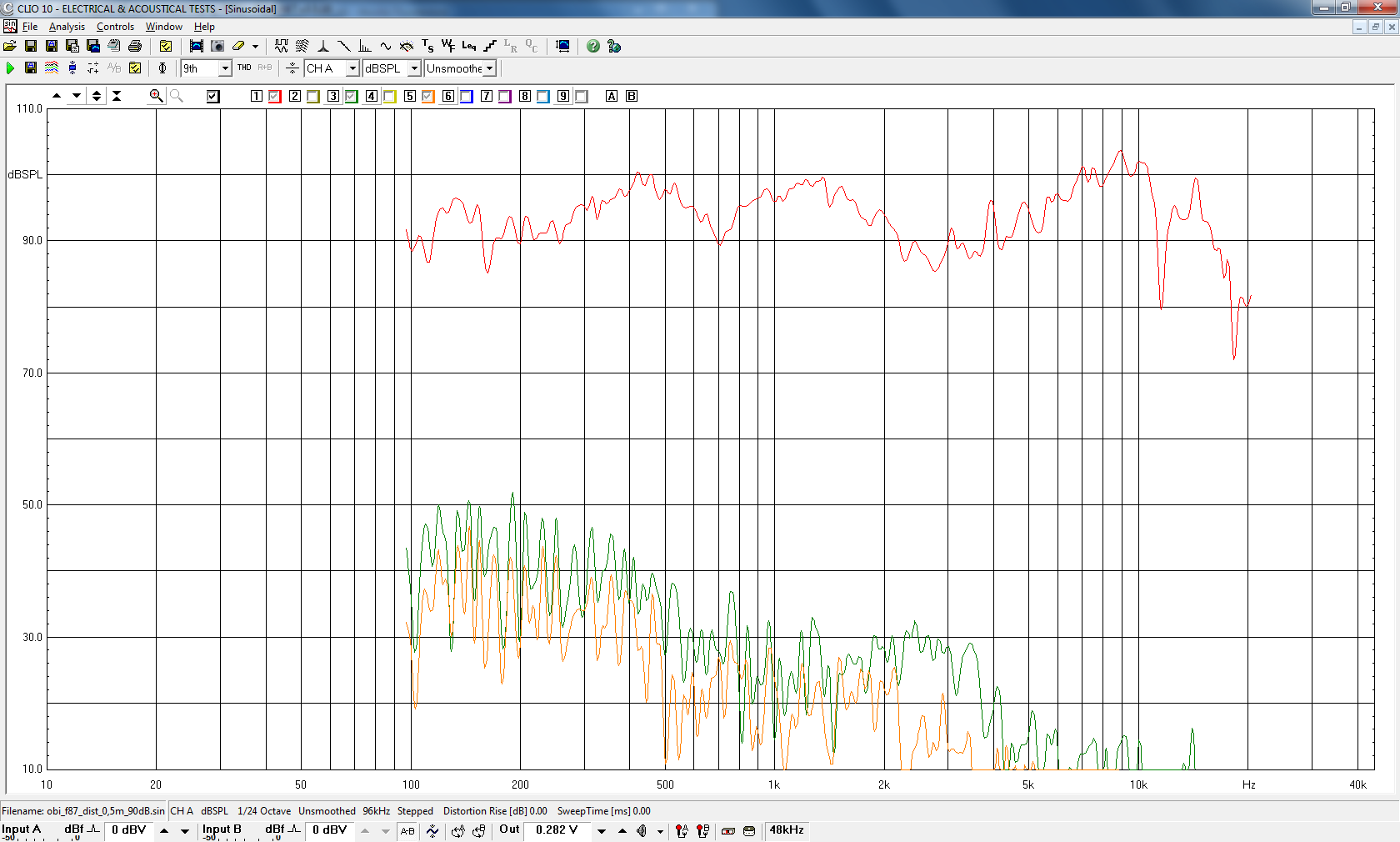Open the dropdown arrow beside the eraser icon

255,46
